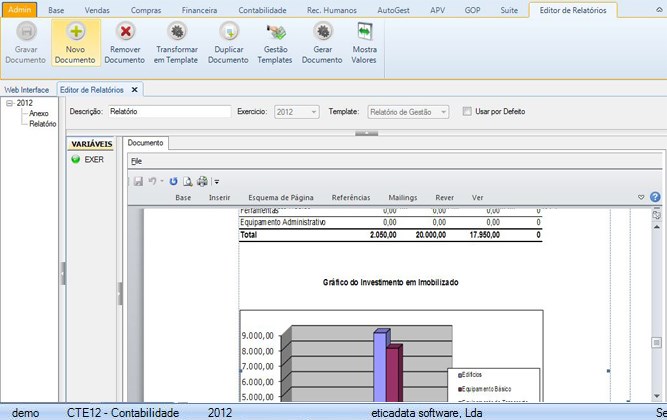Image resolution: width=667 pixels, height=420 pixels.
Task: Open the blue help question mark icon
Action: click(x=655, y=197)
